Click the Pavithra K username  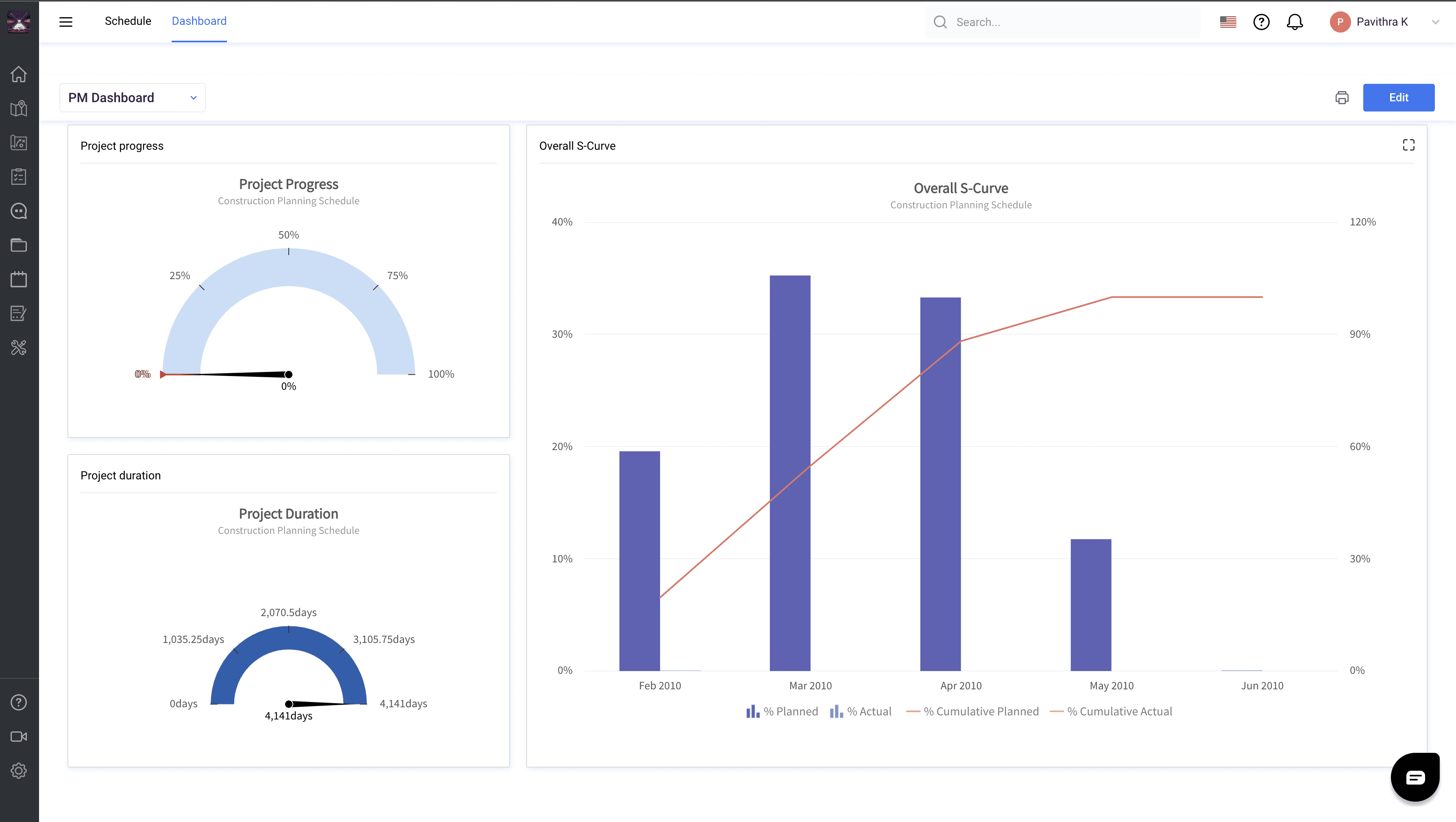click(x=1382, y=22)
